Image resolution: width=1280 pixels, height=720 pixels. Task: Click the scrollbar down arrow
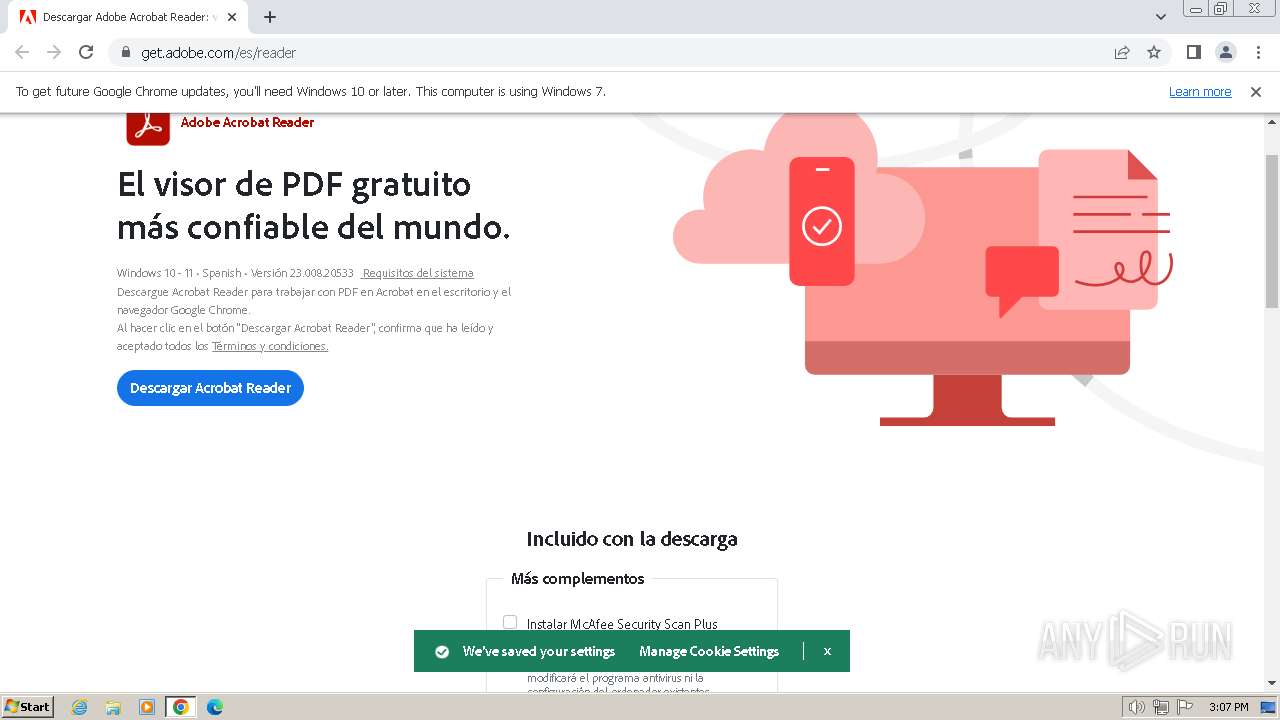(x=1272, y=683)
